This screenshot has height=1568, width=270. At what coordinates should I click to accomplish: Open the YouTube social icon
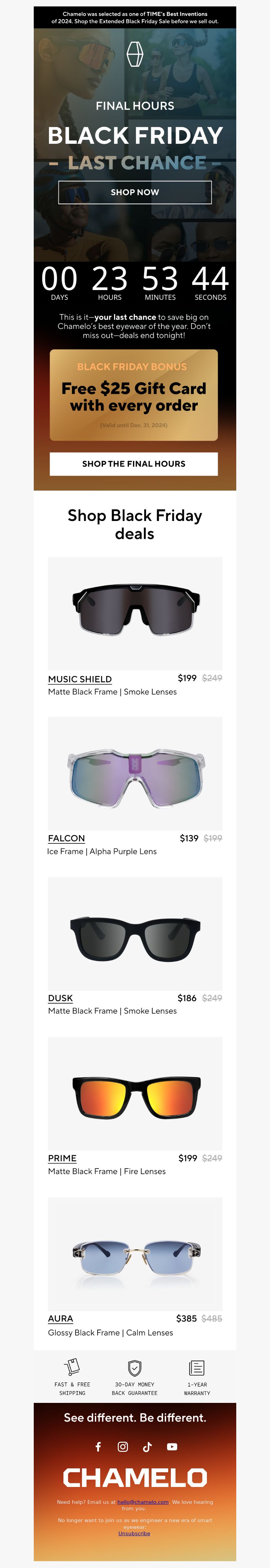click(172, 1446)
